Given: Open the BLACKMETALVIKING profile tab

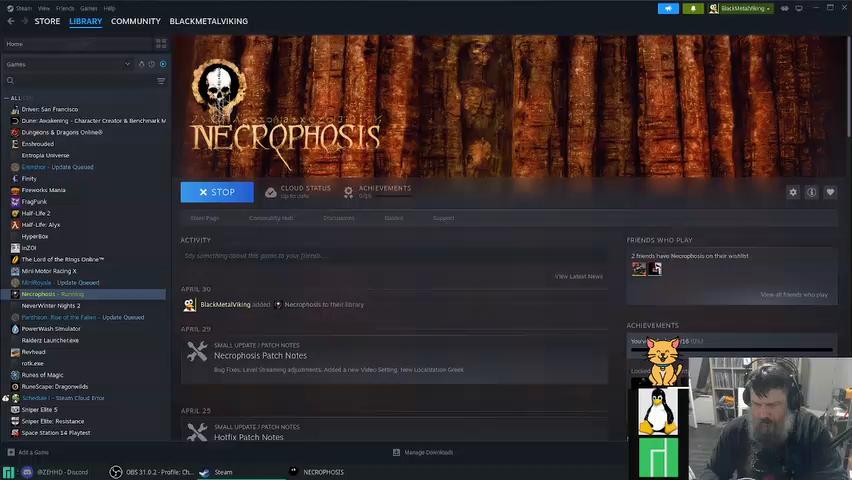Looking at the screenshot, I should coord(209,21).
